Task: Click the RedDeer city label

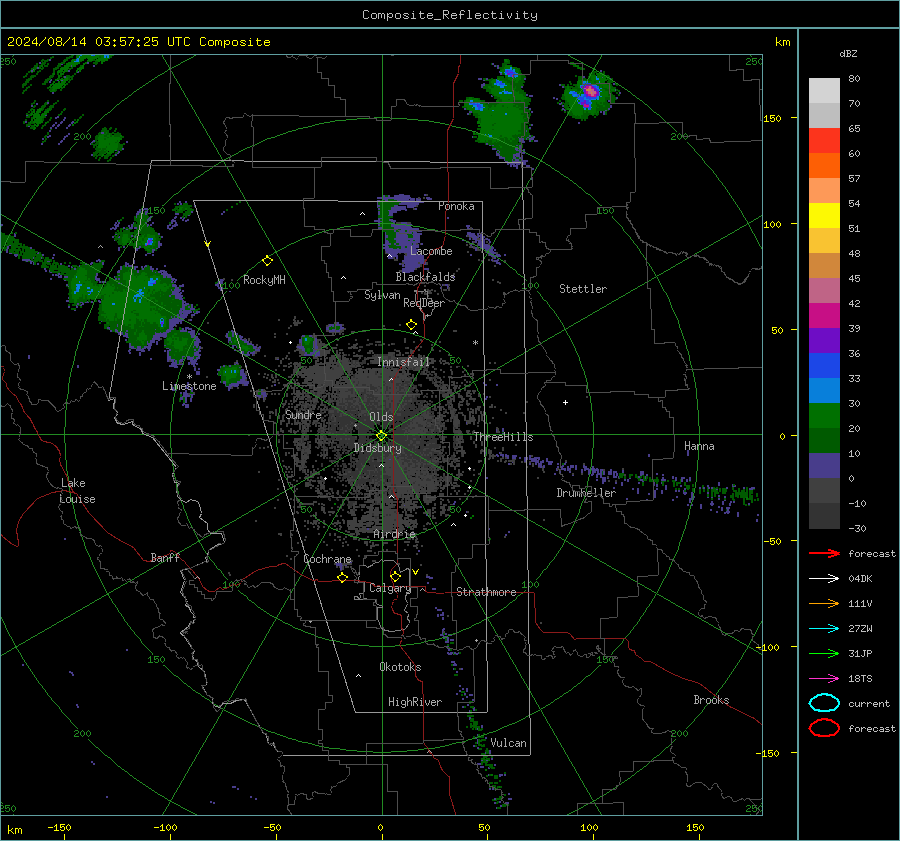Action: pos(424,303)
